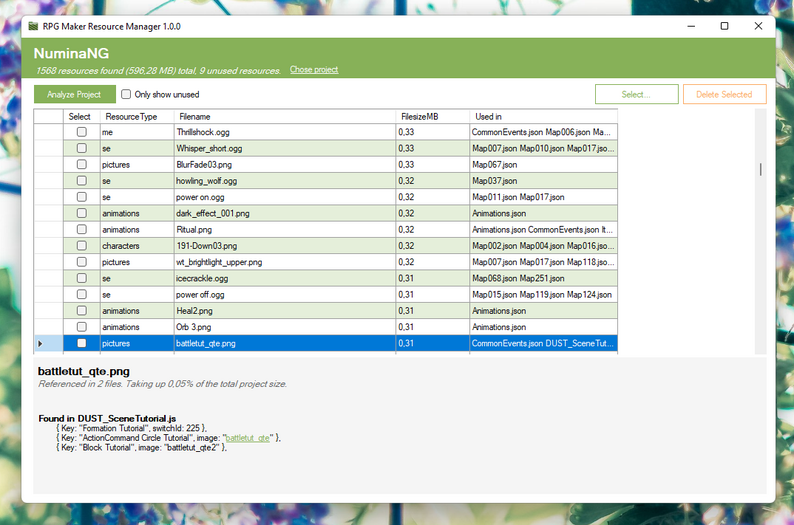
Task: Select the 191-Down03.png filename cell
Action: click(285, 246)
